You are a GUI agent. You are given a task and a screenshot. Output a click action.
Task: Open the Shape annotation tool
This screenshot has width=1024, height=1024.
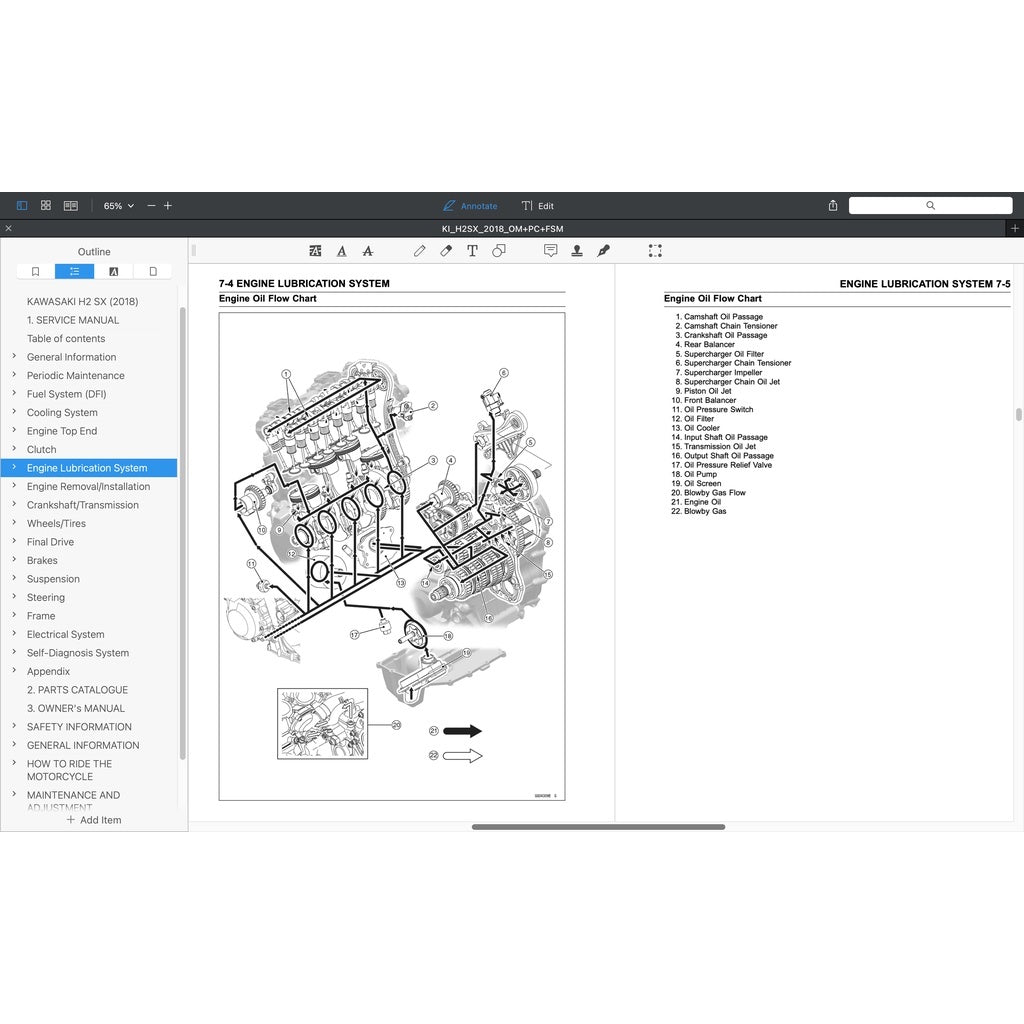(499, 251)
